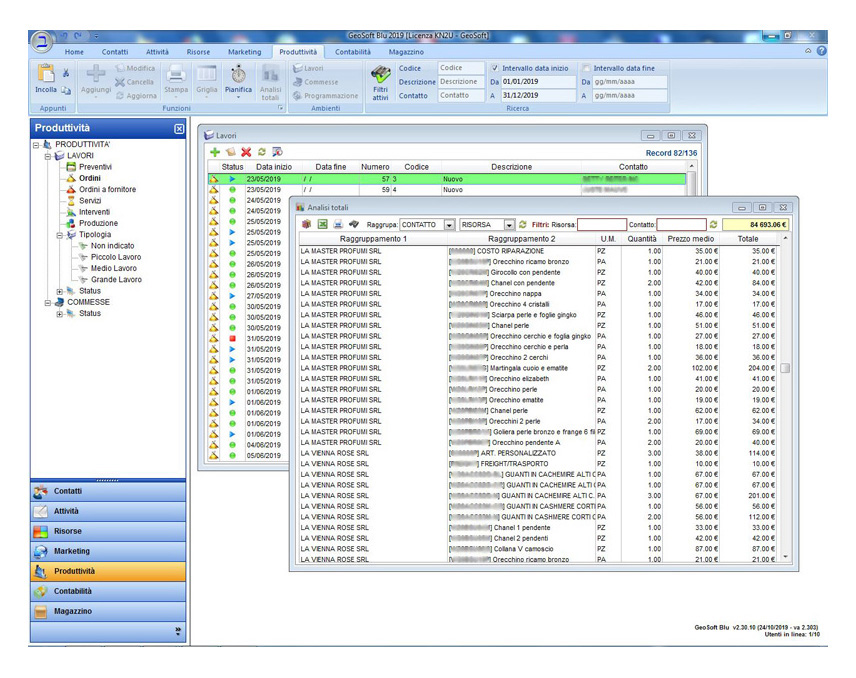Expand Status node under Tipologia
Viewport: 856px width, 678px height.
click(60, 292)
